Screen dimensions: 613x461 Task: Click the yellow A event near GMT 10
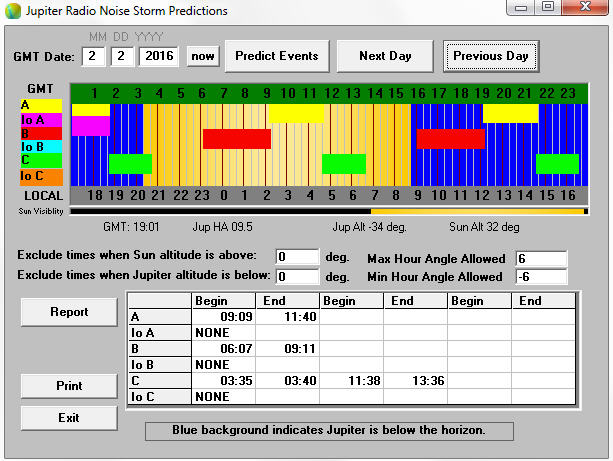click(x=296, y=113)
